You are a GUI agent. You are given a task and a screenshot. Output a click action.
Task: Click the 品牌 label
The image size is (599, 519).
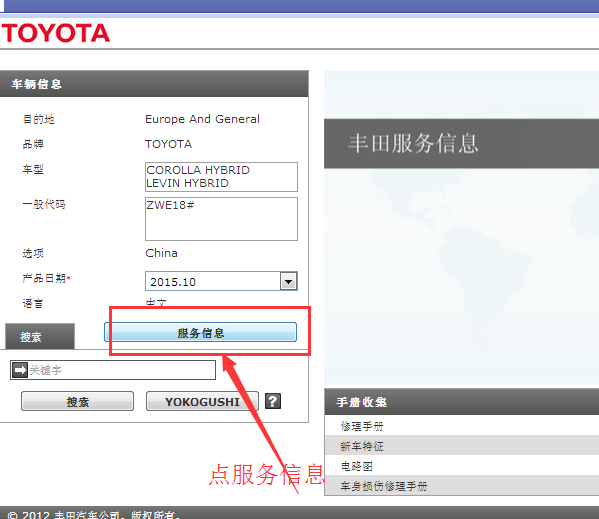coord(33,144)
